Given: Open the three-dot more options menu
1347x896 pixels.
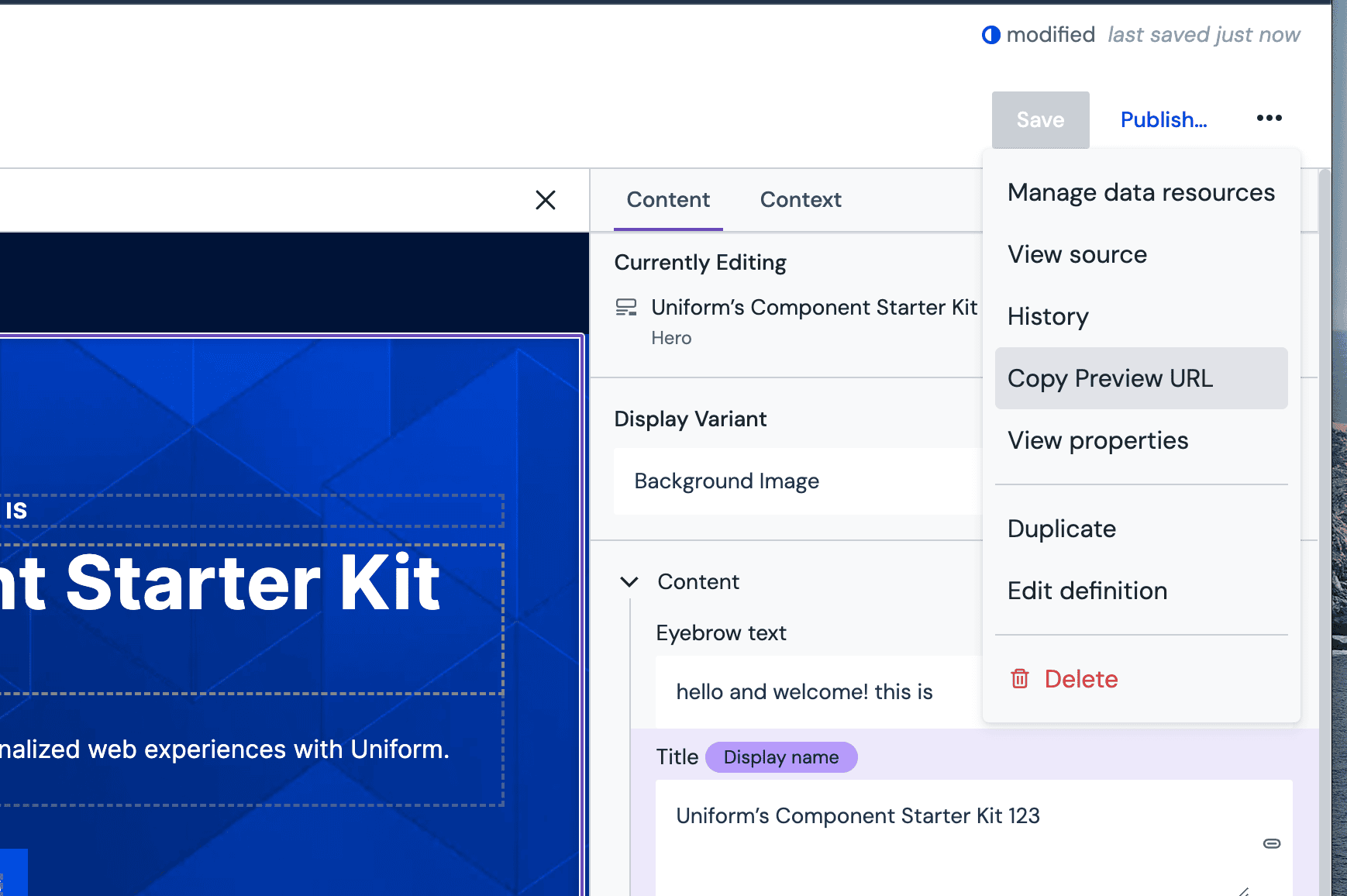Looking at the screenshot, I should [x=1269, y=119].
